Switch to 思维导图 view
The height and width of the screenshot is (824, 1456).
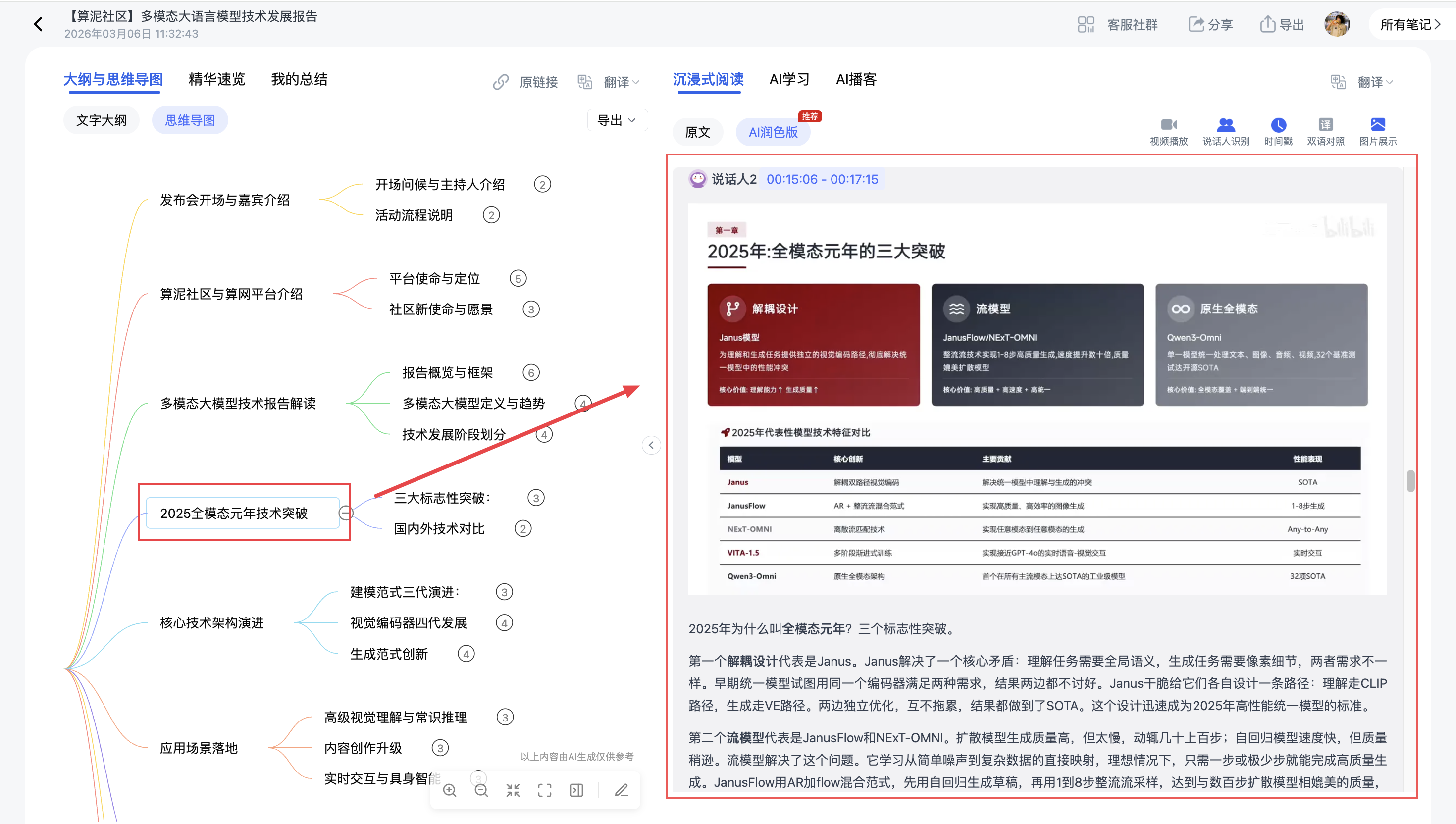tap(190, 120)
